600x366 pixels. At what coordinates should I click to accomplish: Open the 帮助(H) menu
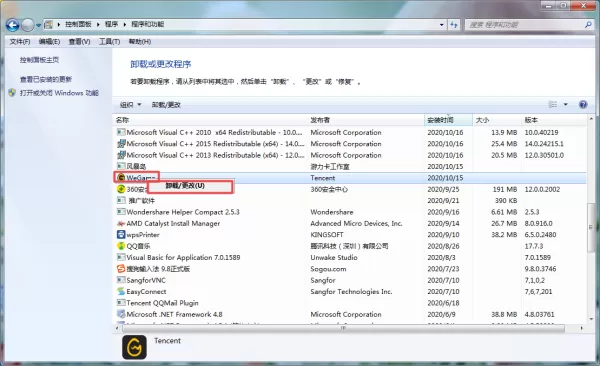point(140,41)
